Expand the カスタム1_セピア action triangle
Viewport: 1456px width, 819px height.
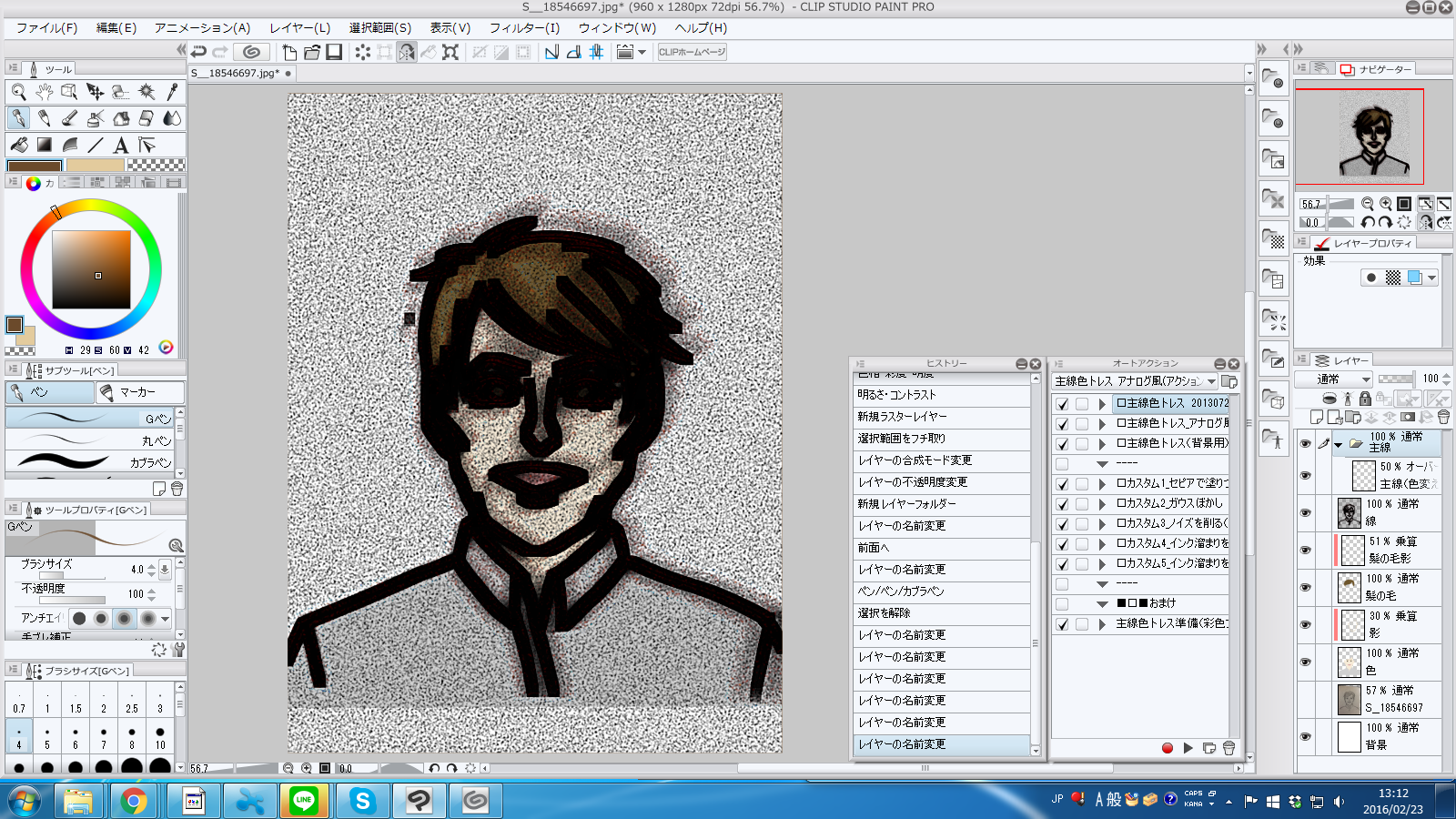(1102, 484)
